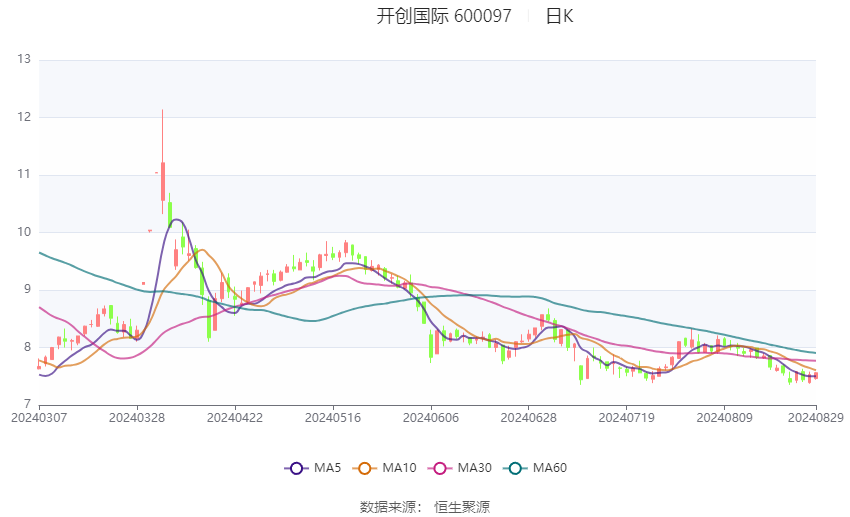Screen dimensions: 850x517
Task: Click the chart title 开创国际 600097
Action: tap(444, 16)
